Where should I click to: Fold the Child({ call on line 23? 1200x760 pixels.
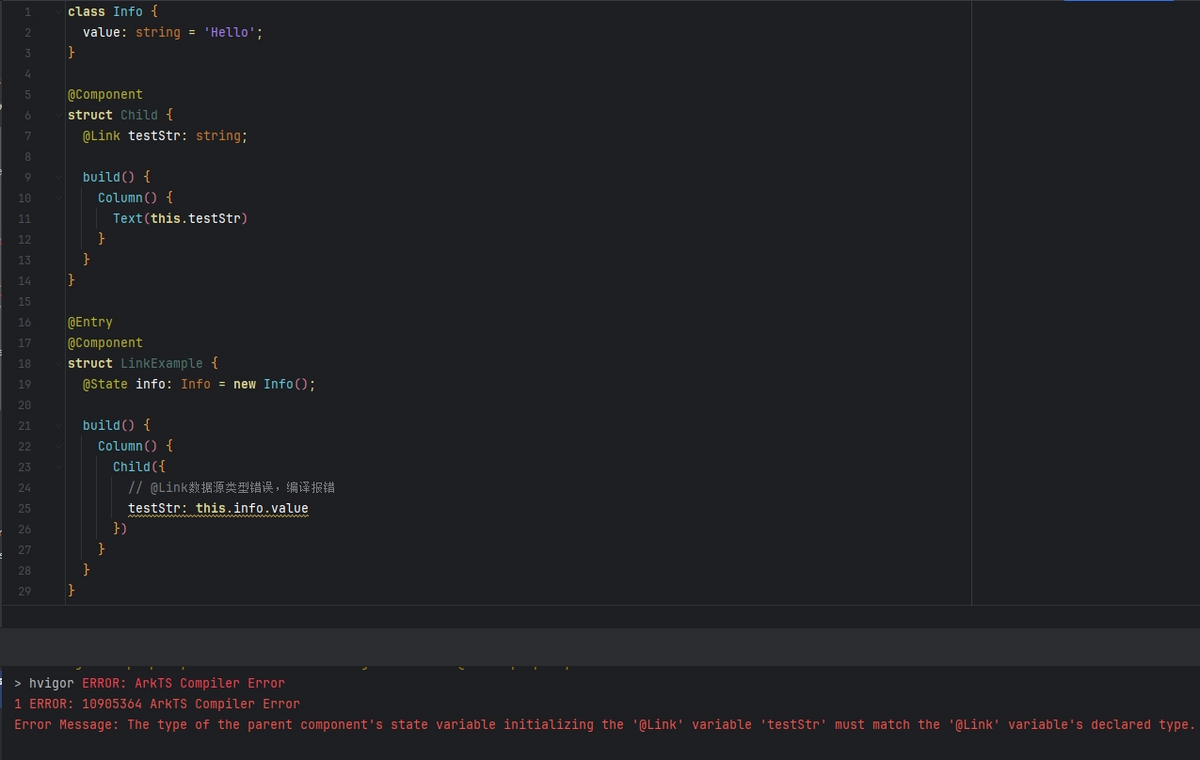coord(58,467)
